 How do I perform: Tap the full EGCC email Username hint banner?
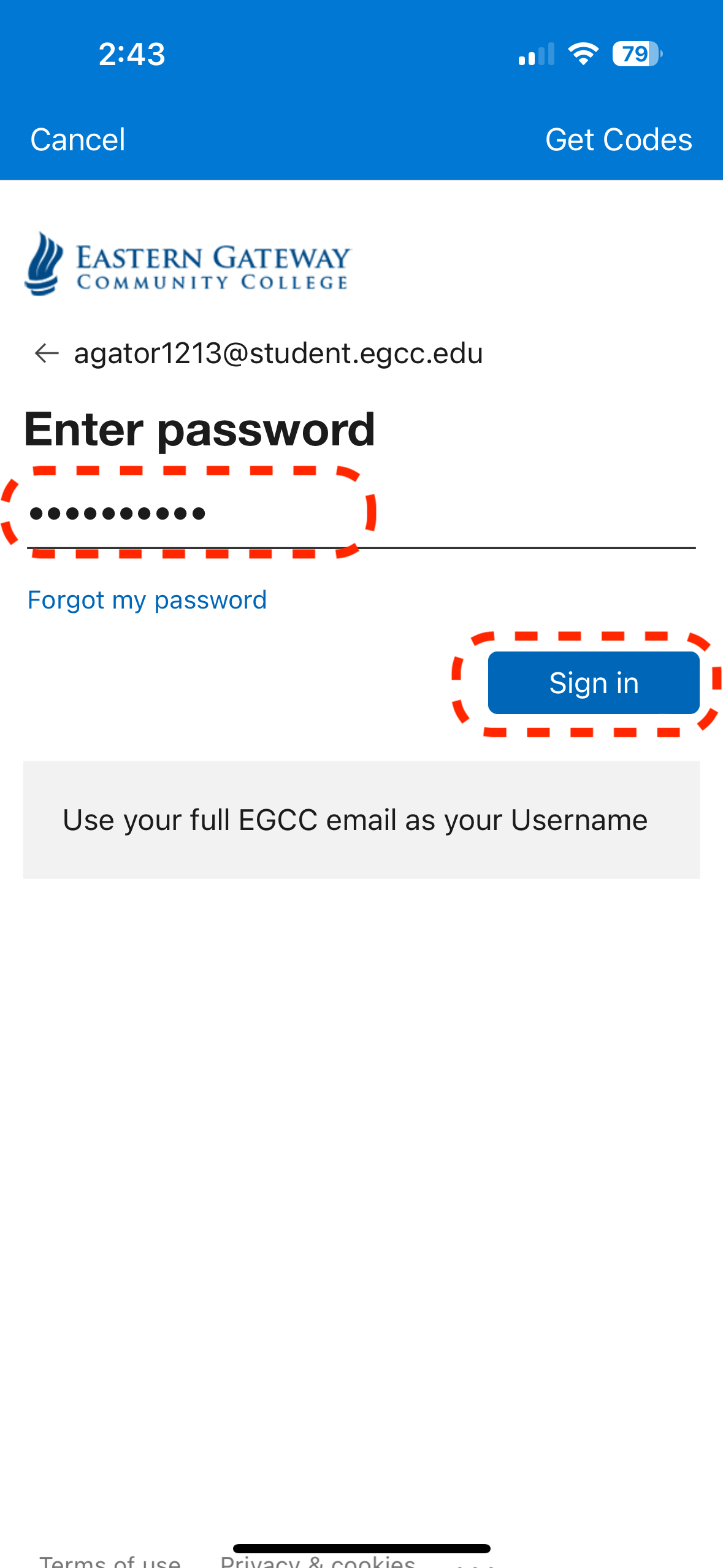361,820
